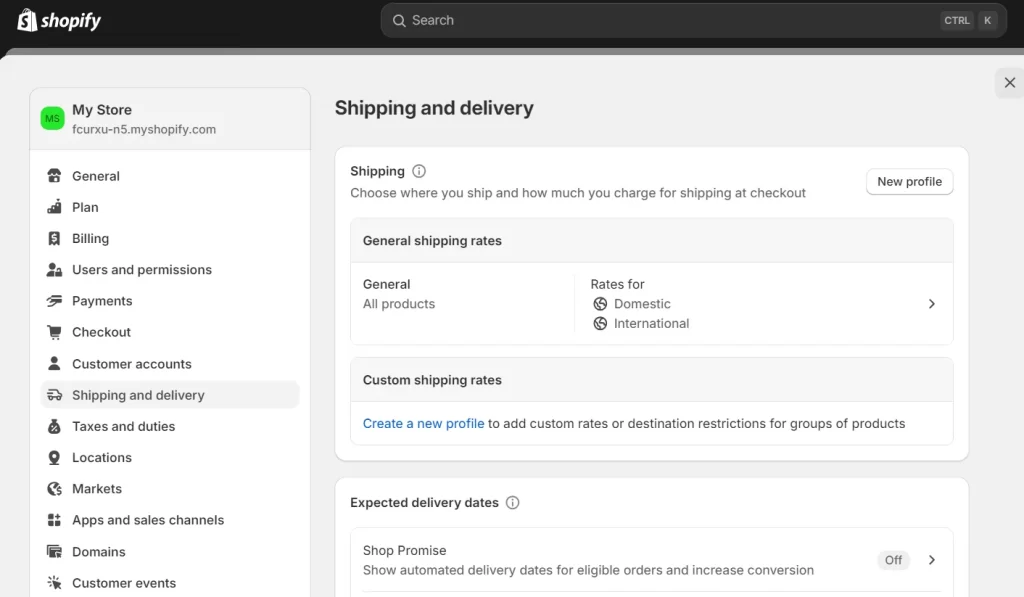This screenshot has height=597, width=1024.
Task: Click the info icon beside Shipping heading
Action: (x=419, y=171)
